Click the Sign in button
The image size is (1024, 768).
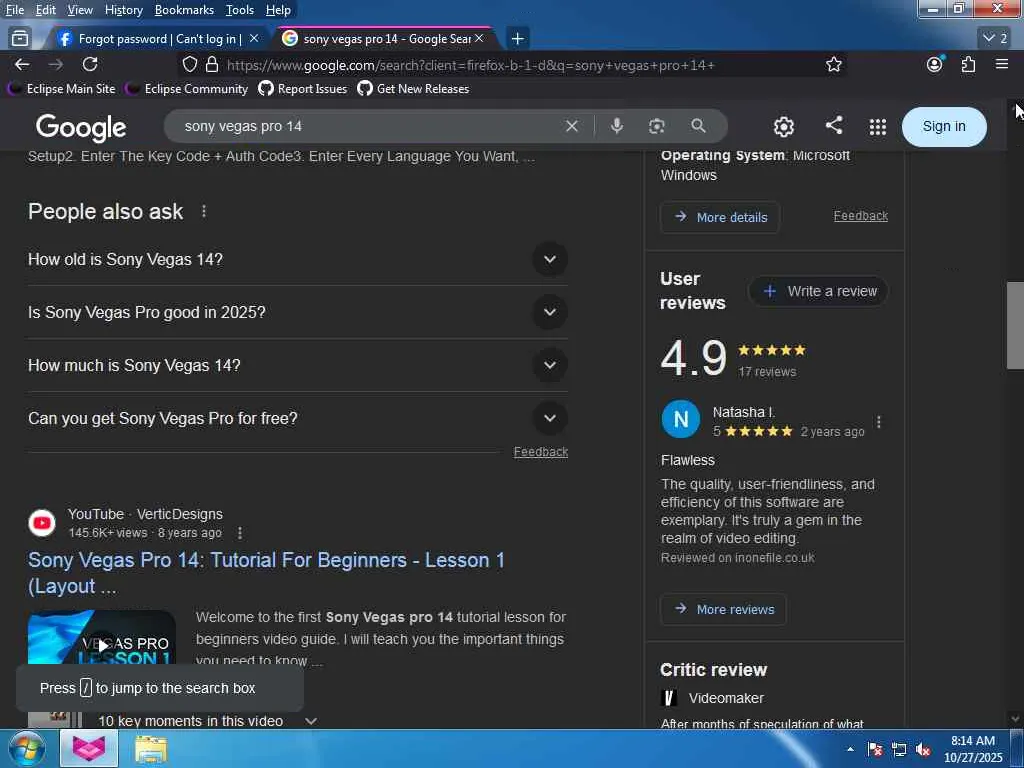tap(944, 126)
